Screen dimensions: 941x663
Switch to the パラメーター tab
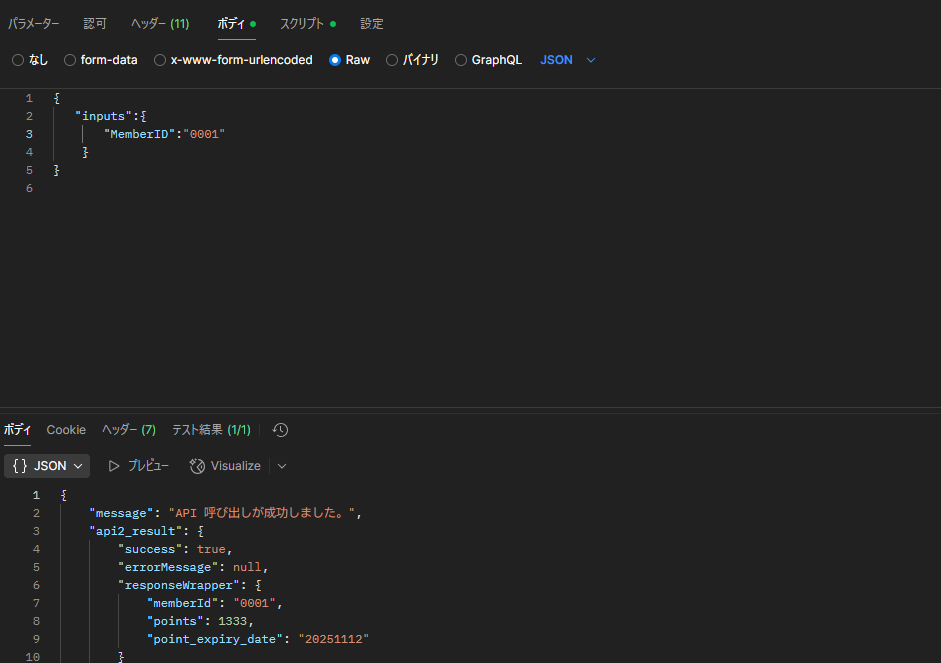[x=34, y=23]
